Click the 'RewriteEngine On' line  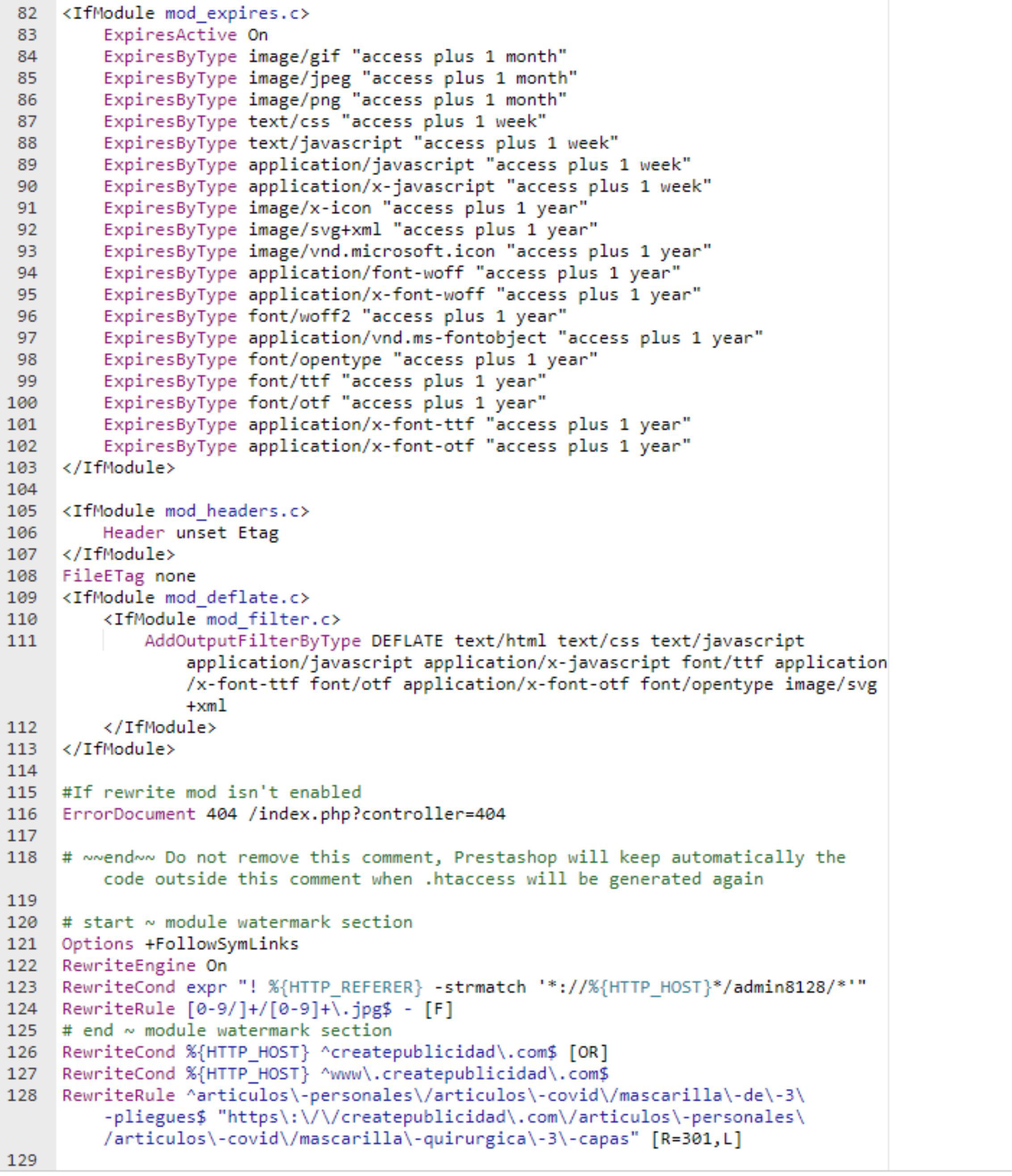(144, 965)
